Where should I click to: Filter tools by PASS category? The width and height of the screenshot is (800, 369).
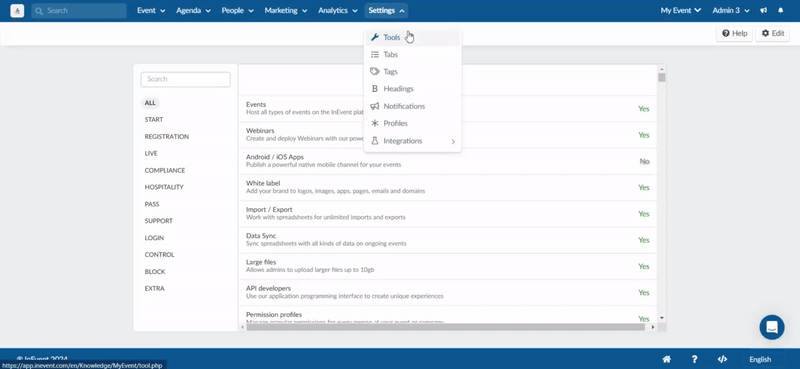coord(152,204)
